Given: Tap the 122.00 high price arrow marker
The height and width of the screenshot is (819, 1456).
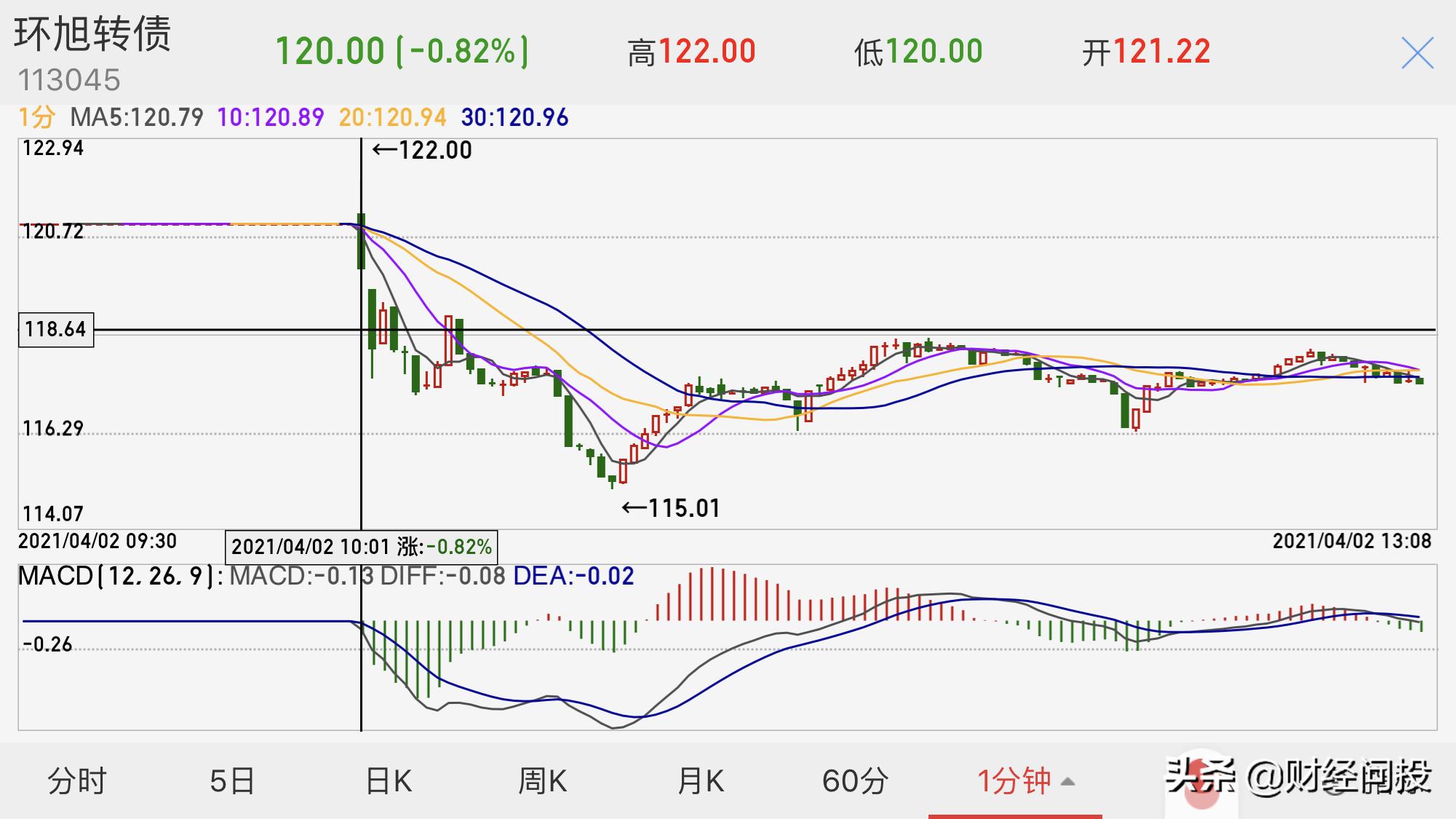Looking at the screenshot, I should pyautogui.click(x=422, y=151).
